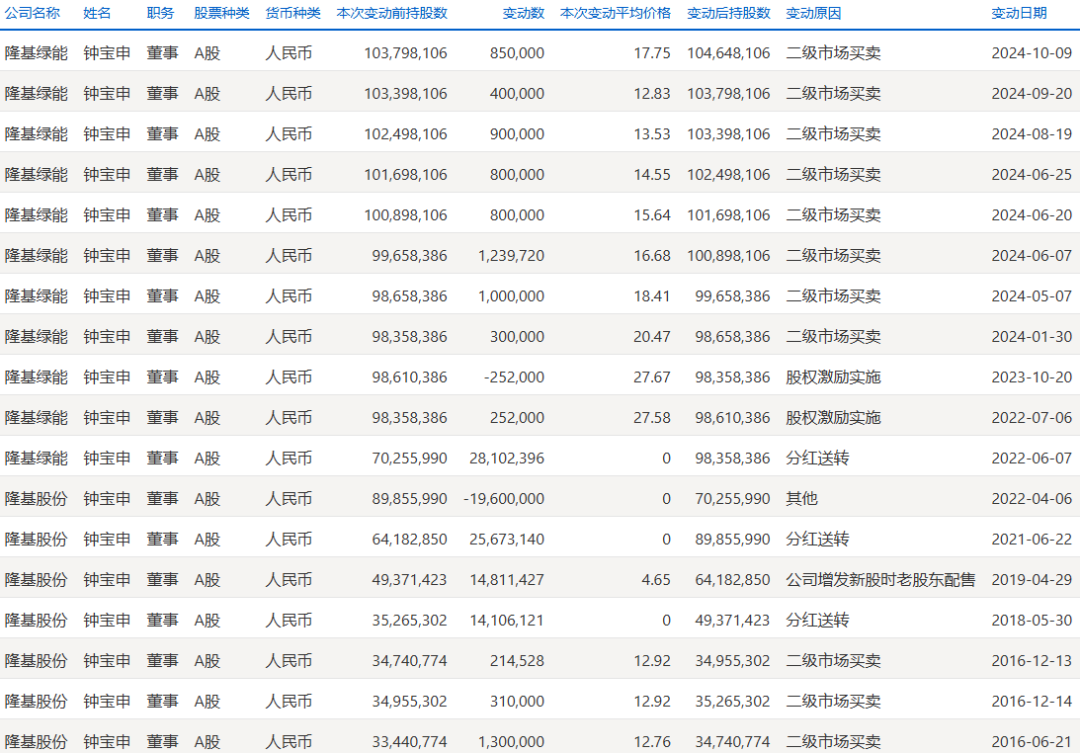Viewport: 1080px width, 753px height.
Task: Click the 变动日期 column header
Action: click(x=1019, y=13)
